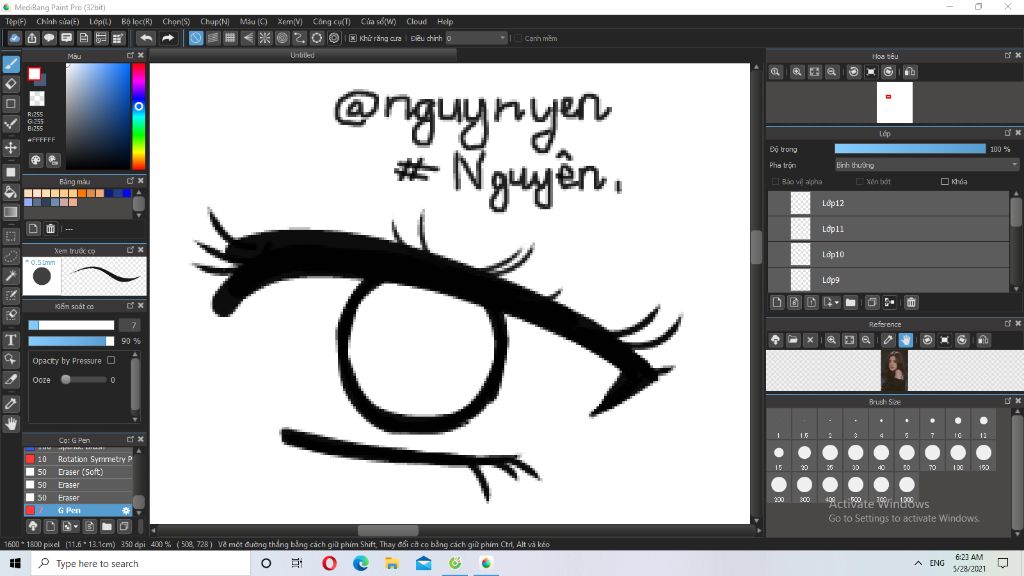Check the Khóa layer lock
The height and width of the screenshot is (576, 1024).
[944, 182]
